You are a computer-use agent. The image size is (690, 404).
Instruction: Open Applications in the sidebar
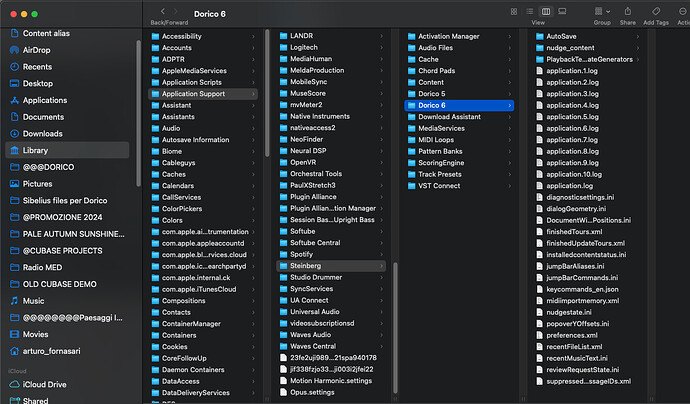point(44,100)
